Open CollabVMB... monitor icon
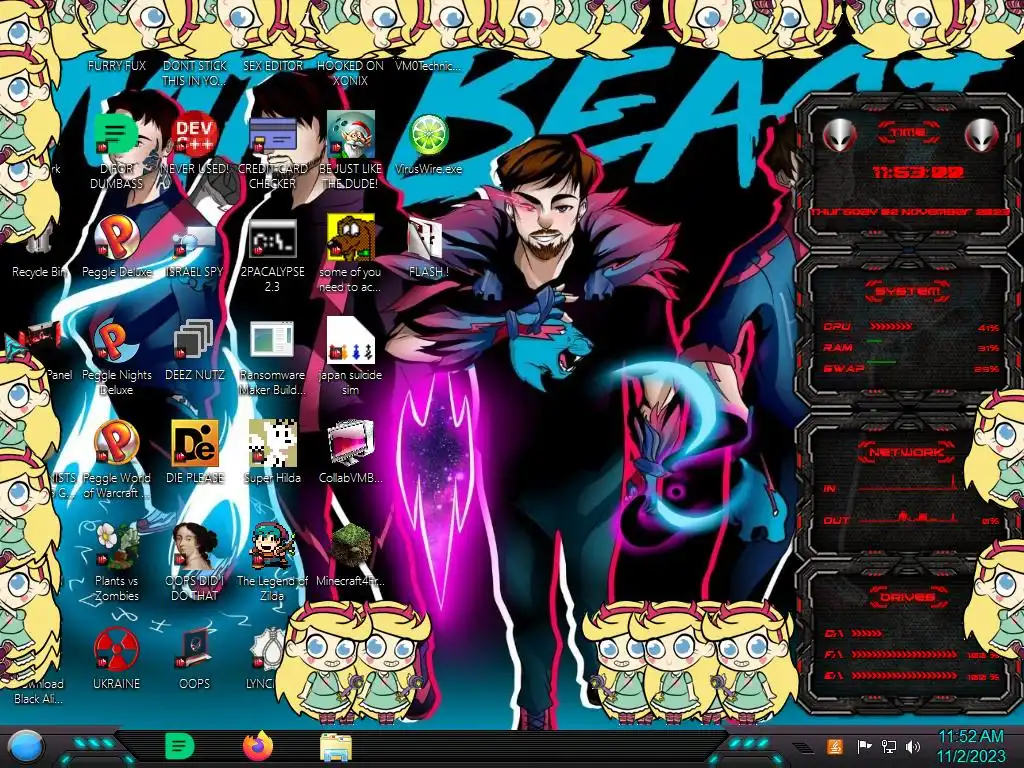Viewport: 1024px width, 768px height. click(350, 443)
